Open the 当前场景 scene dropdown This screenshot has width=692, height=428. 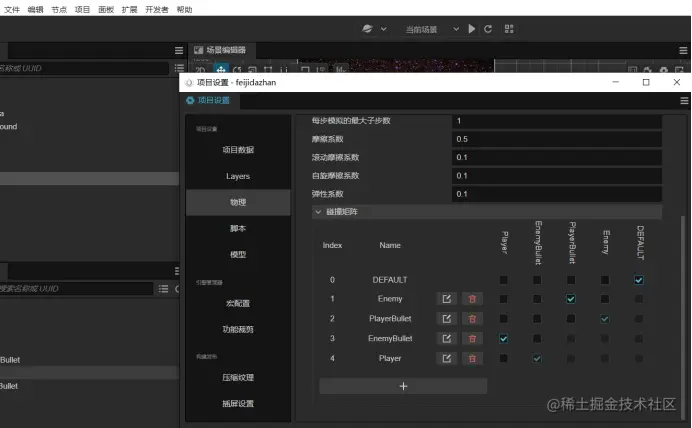point(432,29)
